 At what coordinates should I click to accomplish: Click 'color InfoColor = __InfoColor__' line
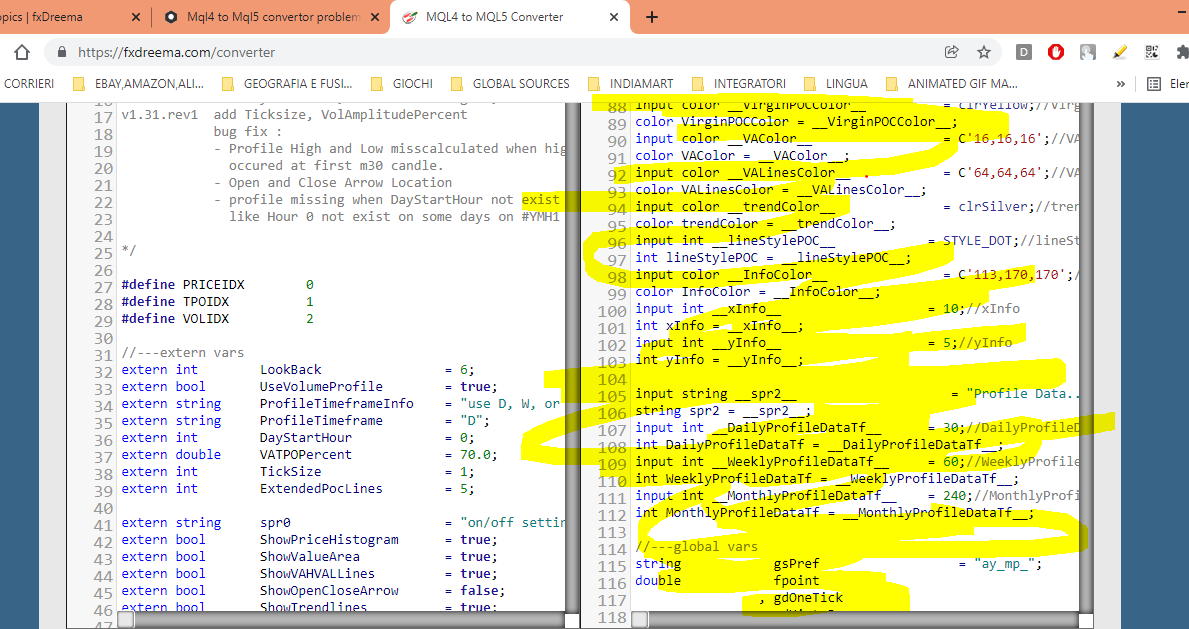point(758,291)
